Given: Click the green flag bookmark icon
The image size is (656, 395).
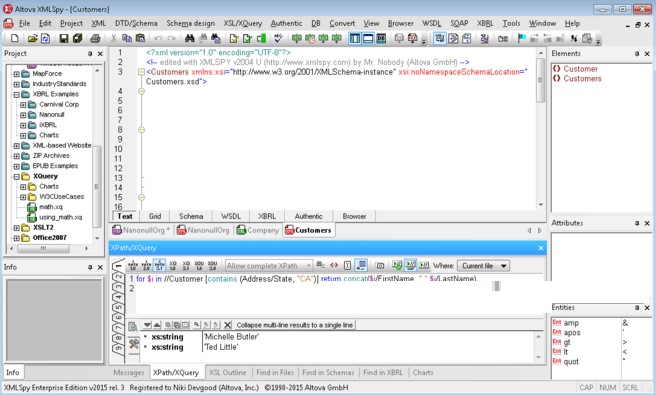Looking at the screenshot, I should (521, 38).
